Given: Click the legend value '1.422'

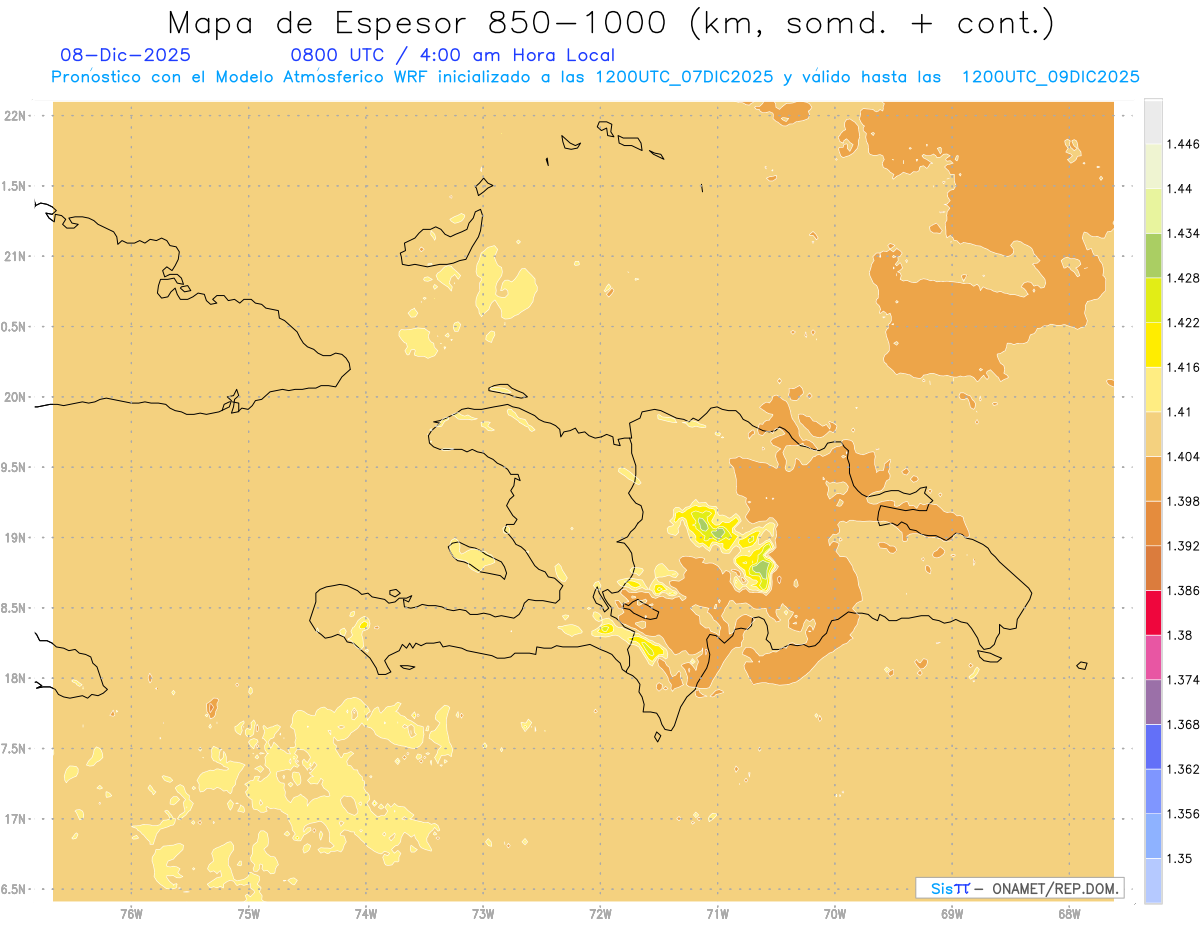Looking at the screenshot, I should pyautogui.click(x=1183, y=322).
